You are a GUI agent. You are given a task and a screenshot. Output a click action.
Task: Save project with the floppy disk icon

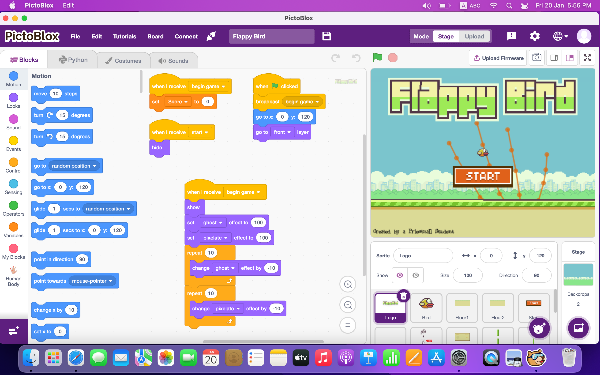(326, 36)
